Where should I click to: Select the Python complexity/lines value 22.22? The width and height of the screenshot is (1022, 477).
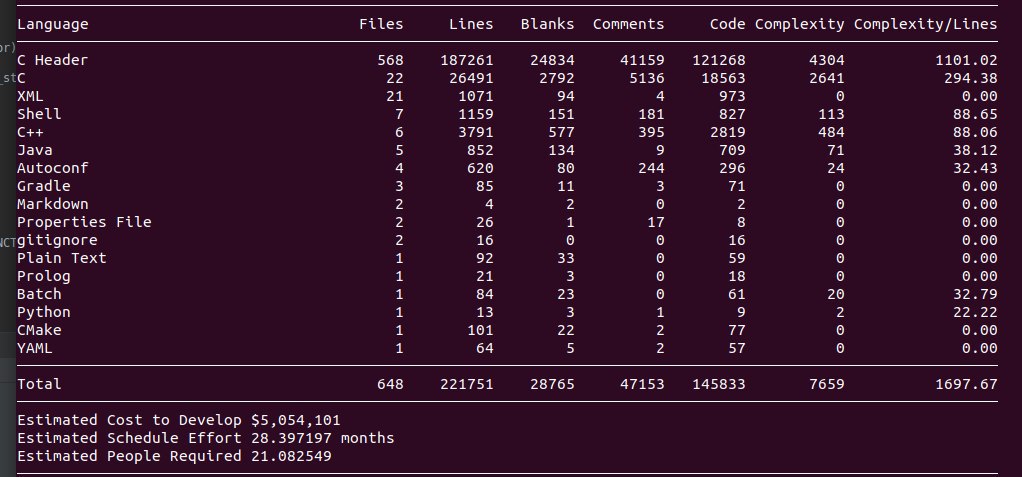pyautogui.click(x=975, y=312)
